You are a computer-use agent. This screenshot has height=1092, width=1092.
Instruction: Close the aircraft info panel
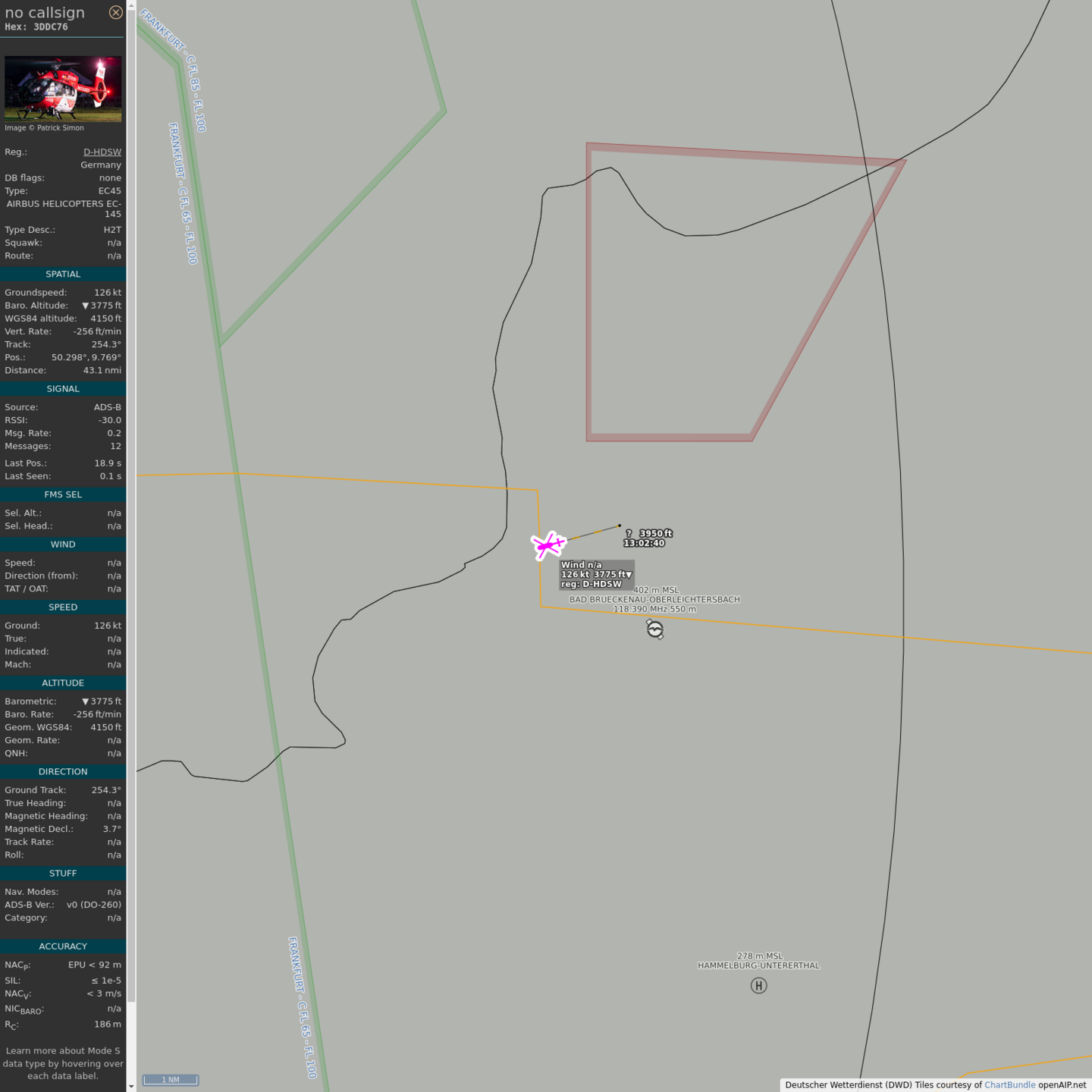pyautogui.click(x=116, y=12)
